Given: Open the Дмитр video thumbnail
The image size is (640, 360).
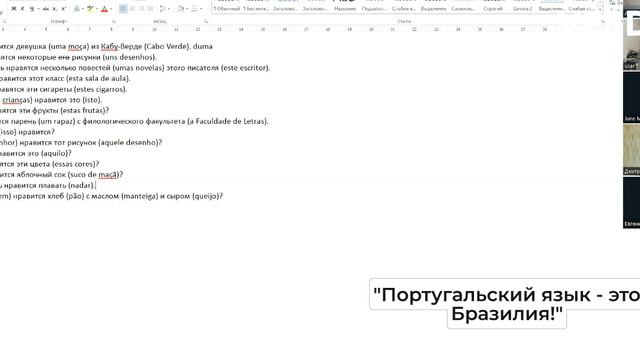Looking at the screenshot, I should (x=631, y=150).
